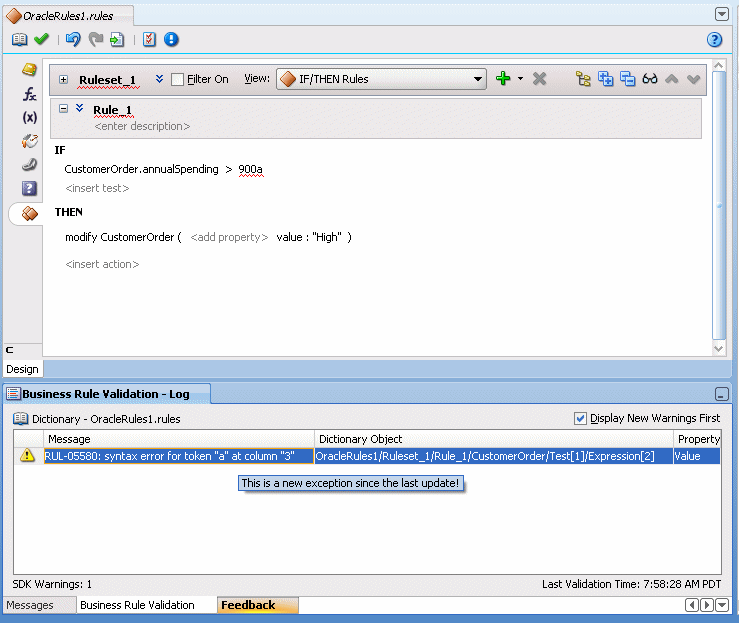Click the 900a value expression
The width and height of the screenshot is (739, 623).
click(x=250, y=169)
